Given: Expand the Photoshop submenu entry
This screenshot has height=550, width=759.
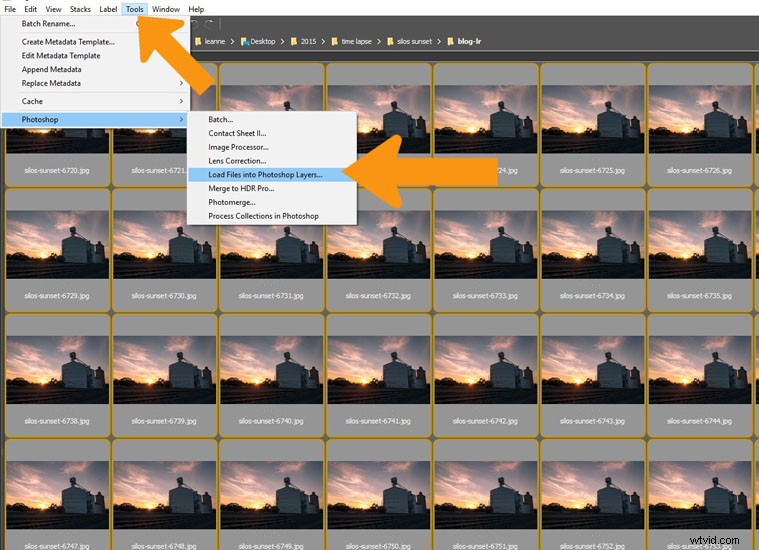Looking at the screenshot, I should tap(95, 119).
